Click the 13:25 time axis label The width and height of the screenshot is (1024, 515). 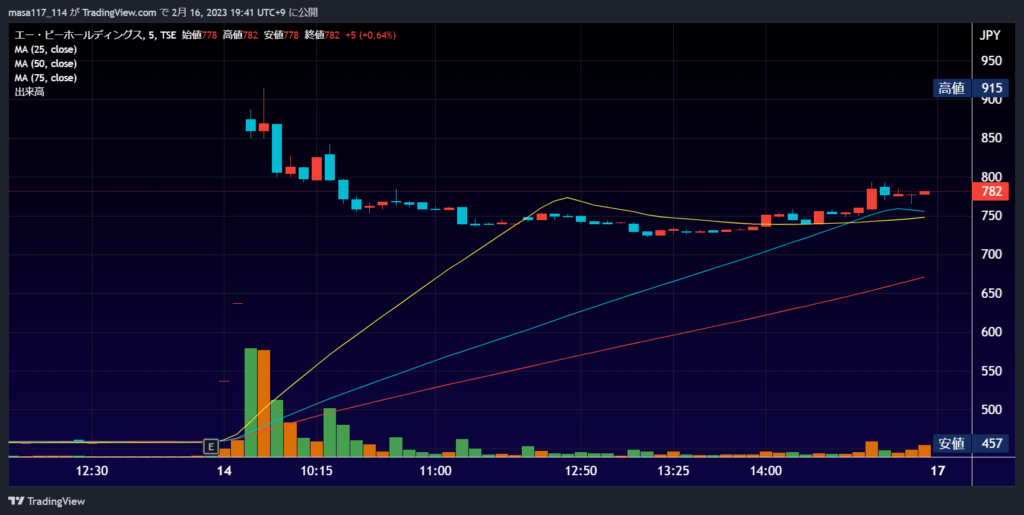pos(673,471)
